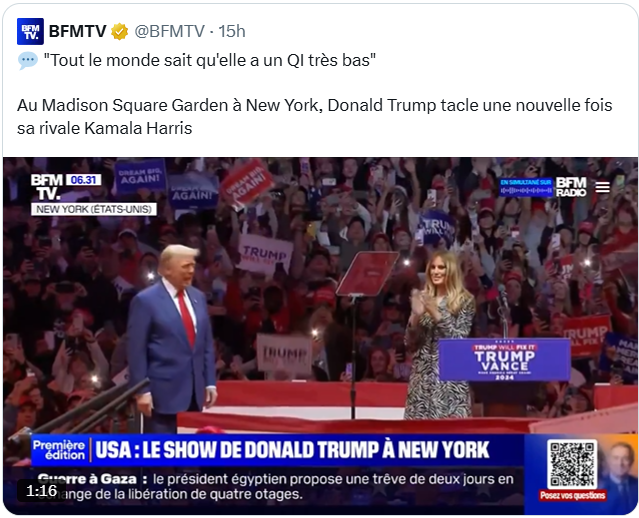Click the NEW YORK (ÉTATS-UNIS) location label

point(94,209)
